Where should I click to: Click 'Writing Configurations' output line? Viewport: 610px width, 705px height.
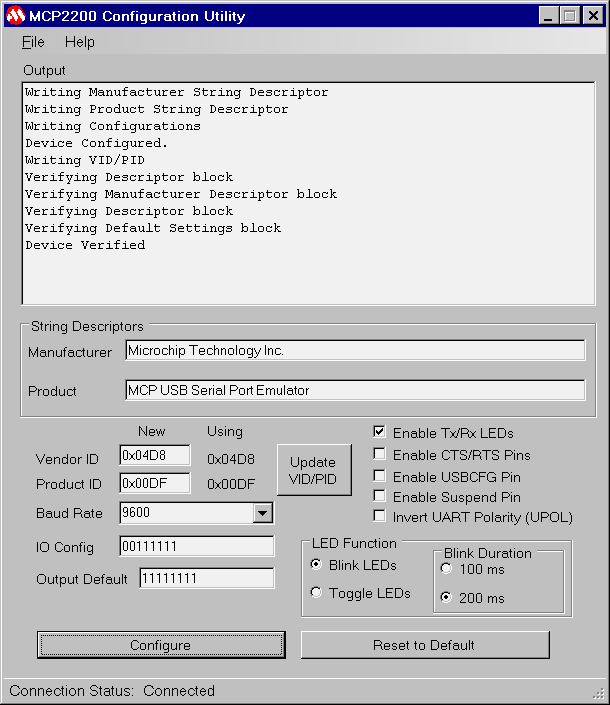click(x=113, y=126)
